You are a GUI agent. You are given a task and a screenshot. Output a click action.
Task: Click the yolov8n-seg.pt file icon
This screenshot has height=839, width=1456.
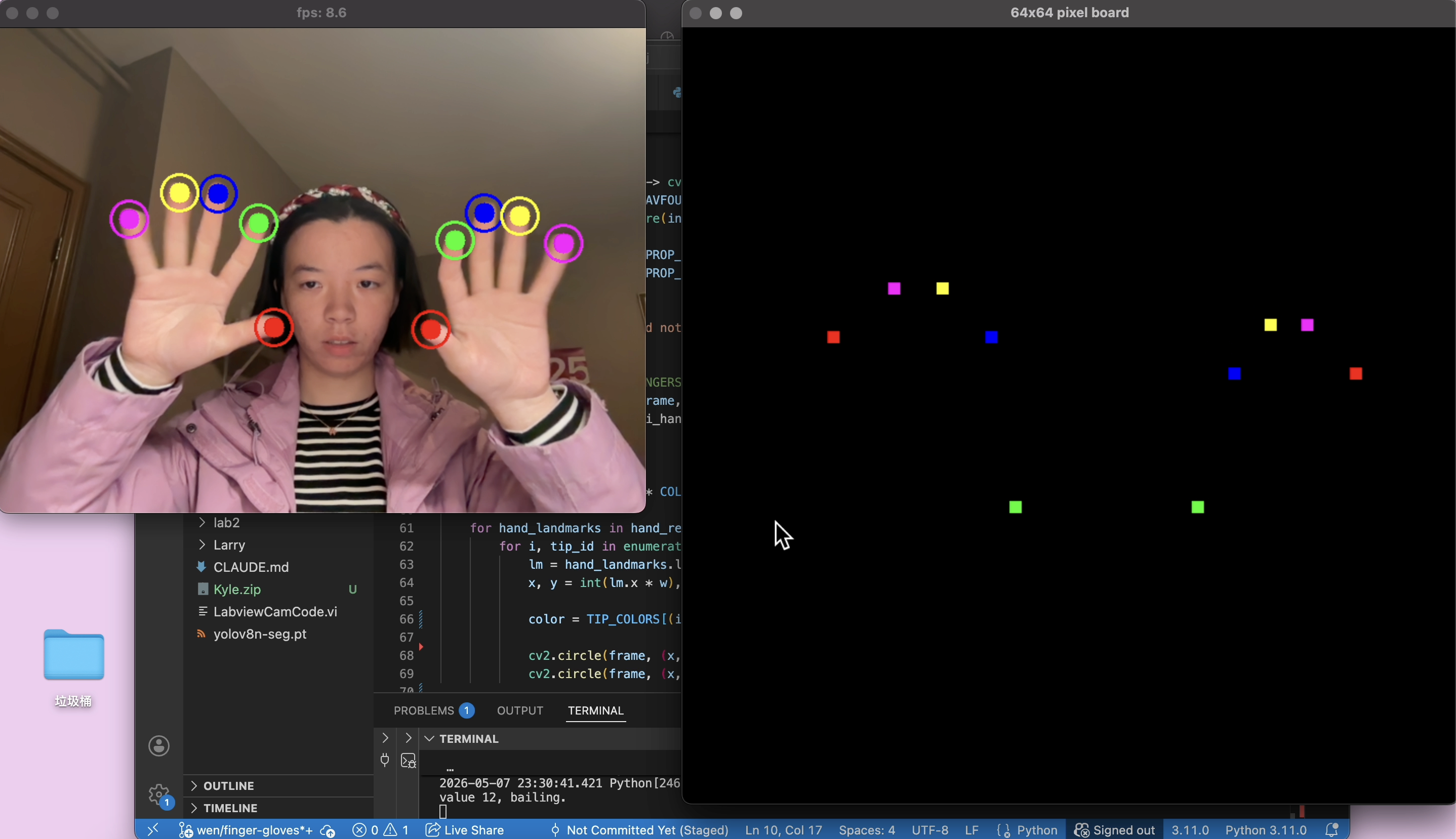[x=201, y=634]
